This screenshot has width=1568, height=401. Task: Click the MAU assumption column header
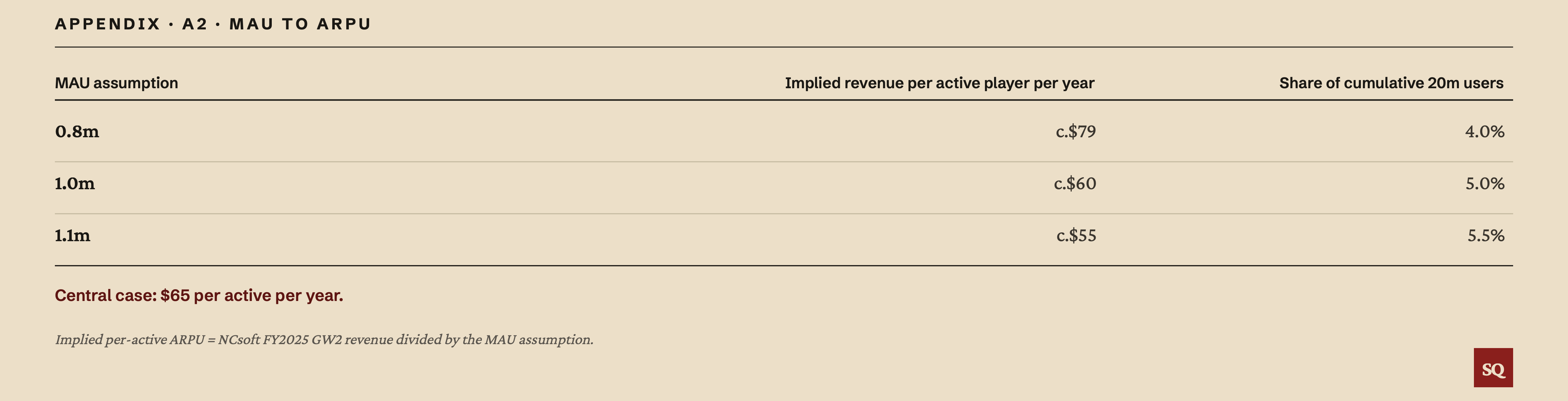click(x=116, y=83)
